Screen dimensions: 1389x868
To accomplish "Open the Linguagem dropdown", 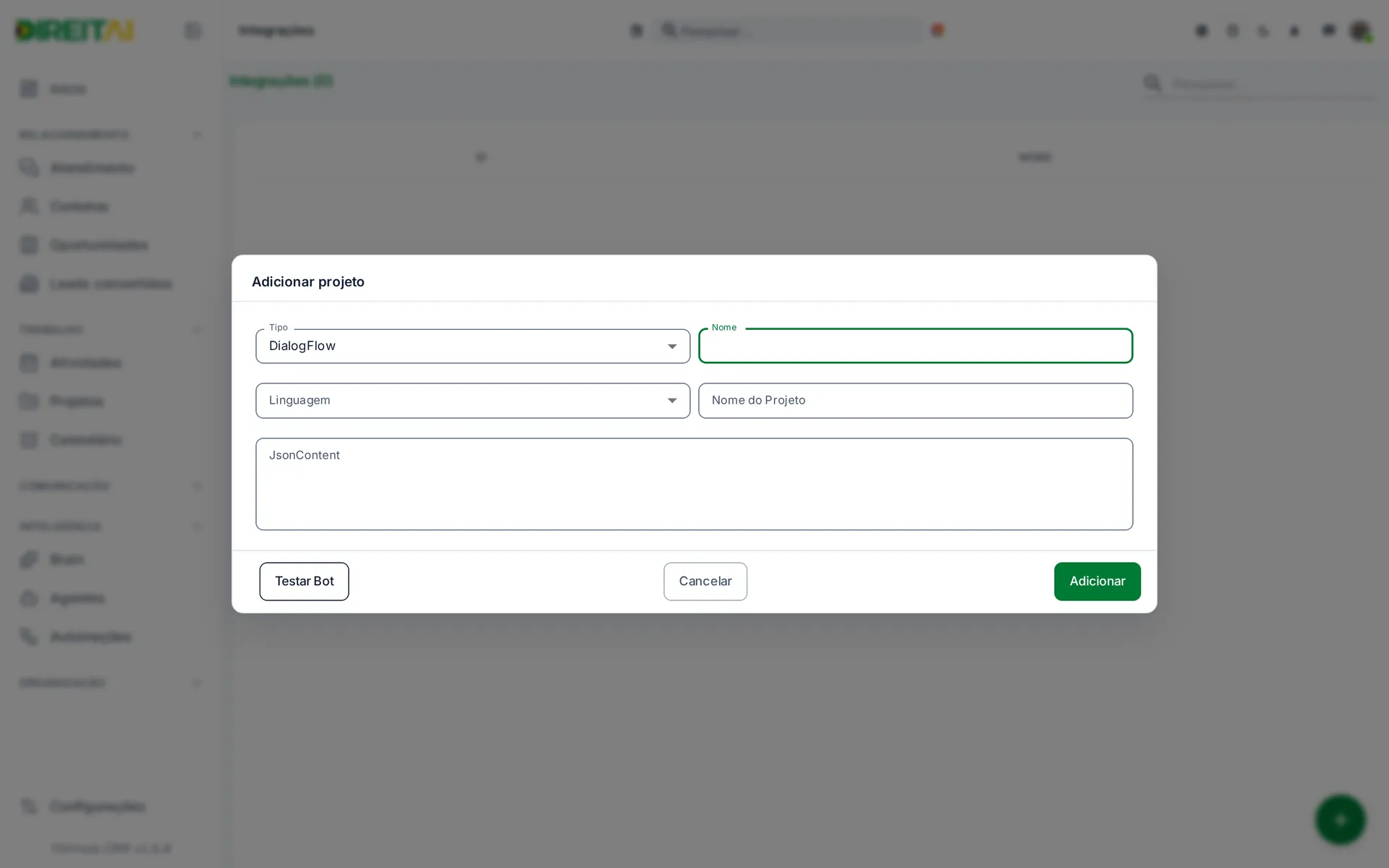I will point(472,401).
